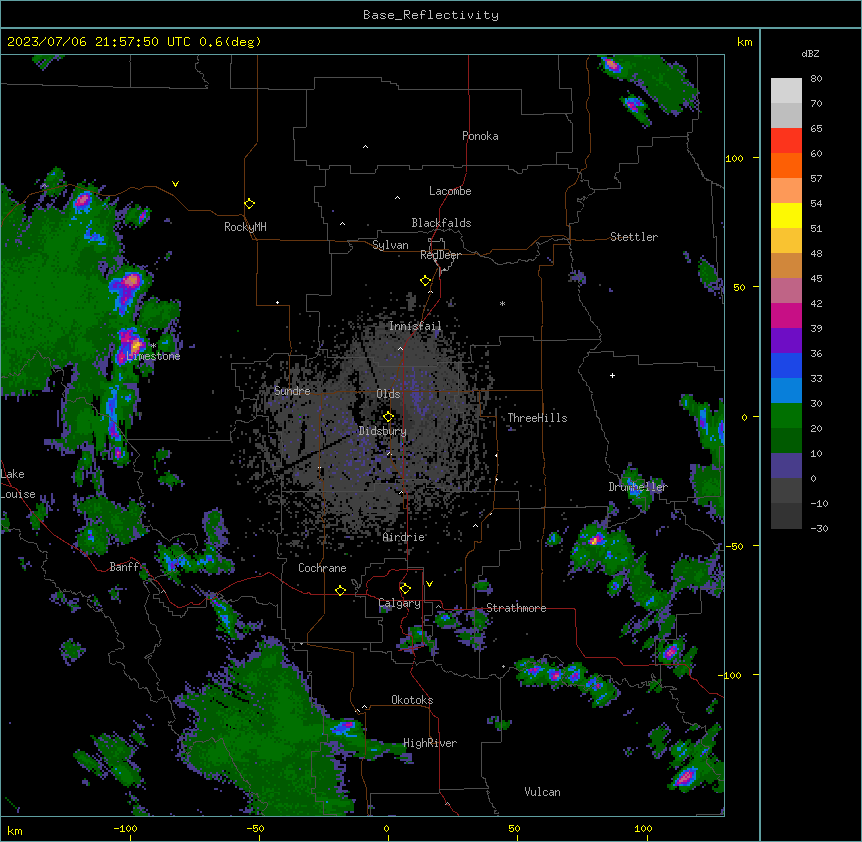Click the Limestone label
Screen dimensions: 862x842
tap(153, 356)
